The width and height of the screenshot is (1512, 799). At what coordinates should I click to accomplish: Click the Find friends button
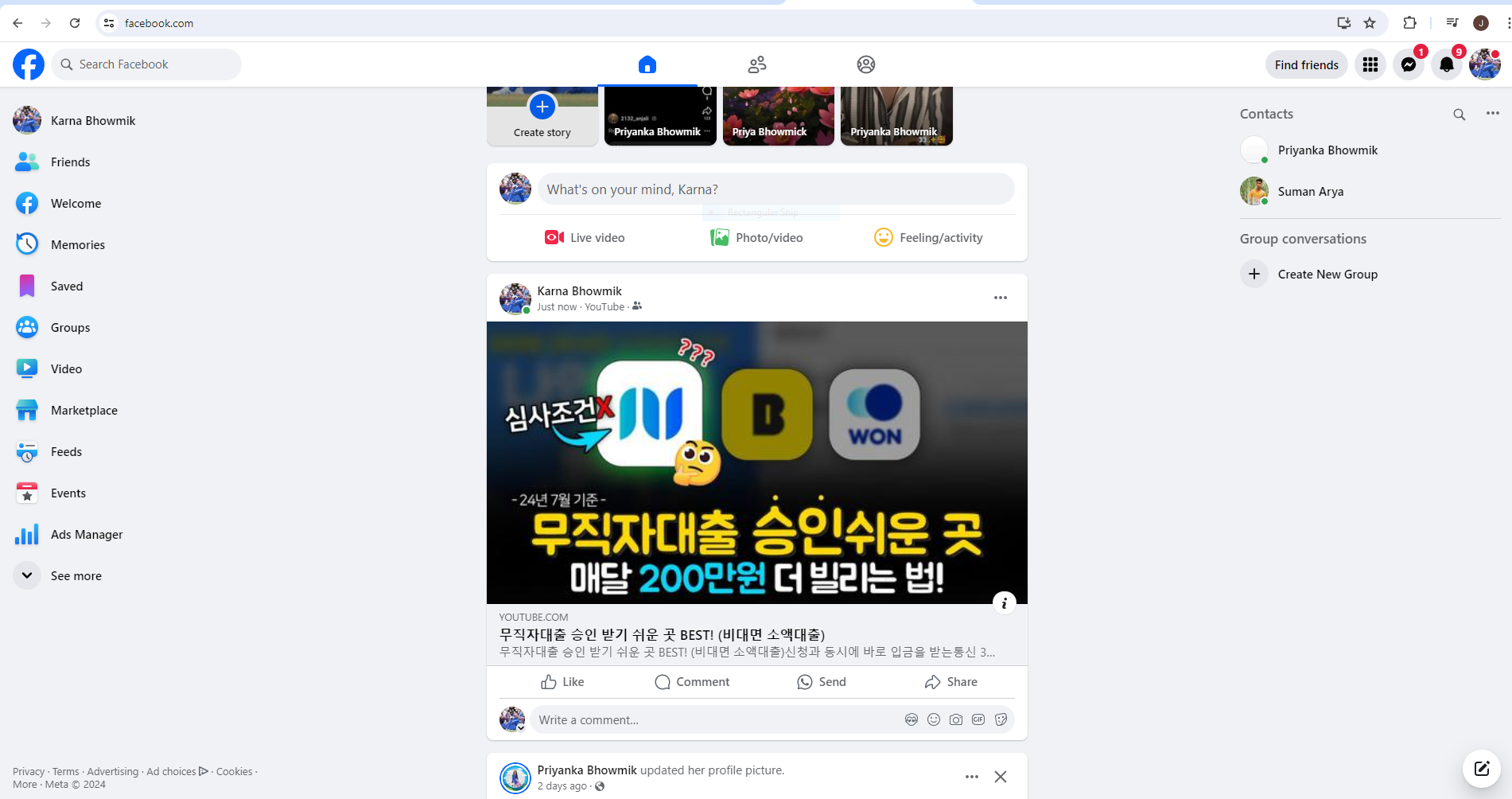(1306, 64)
